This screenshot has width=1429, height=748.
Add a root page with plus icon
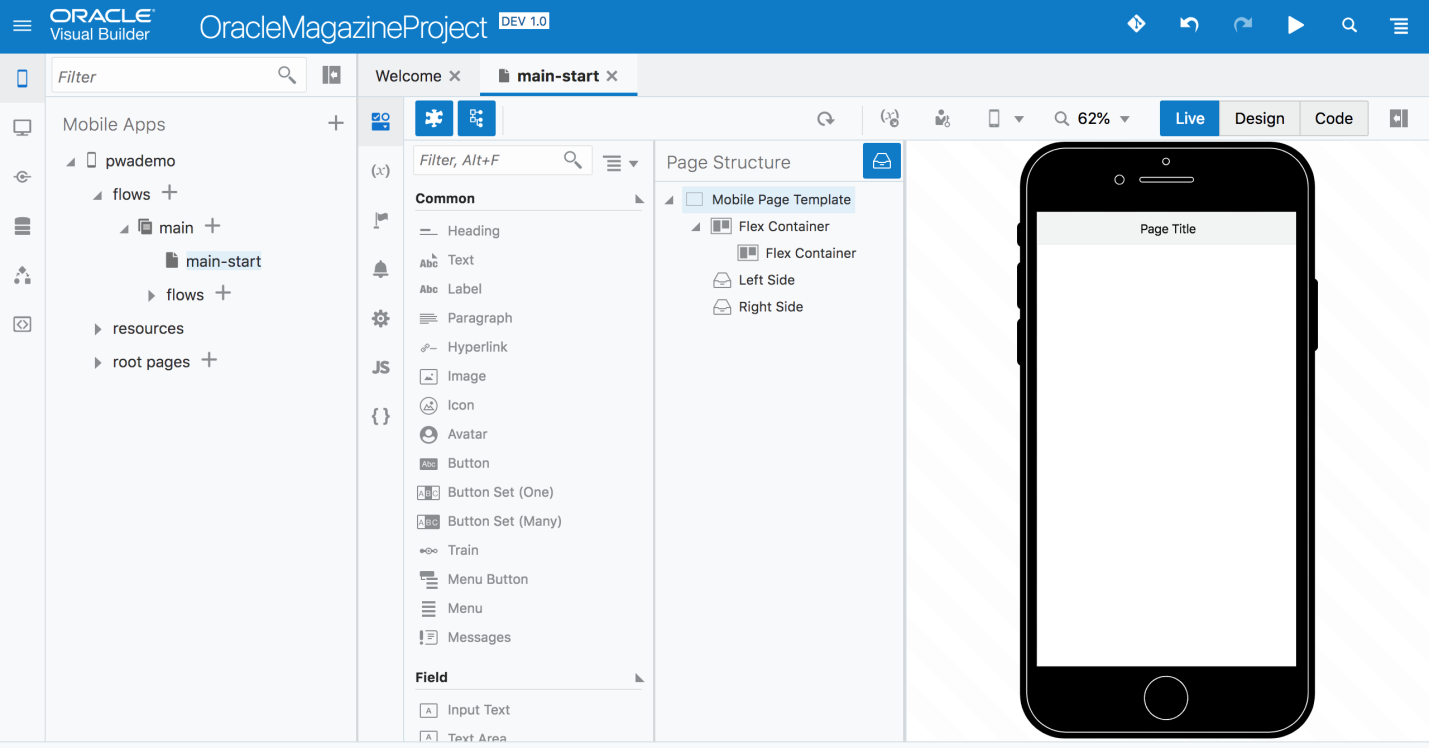click(209, 360)
